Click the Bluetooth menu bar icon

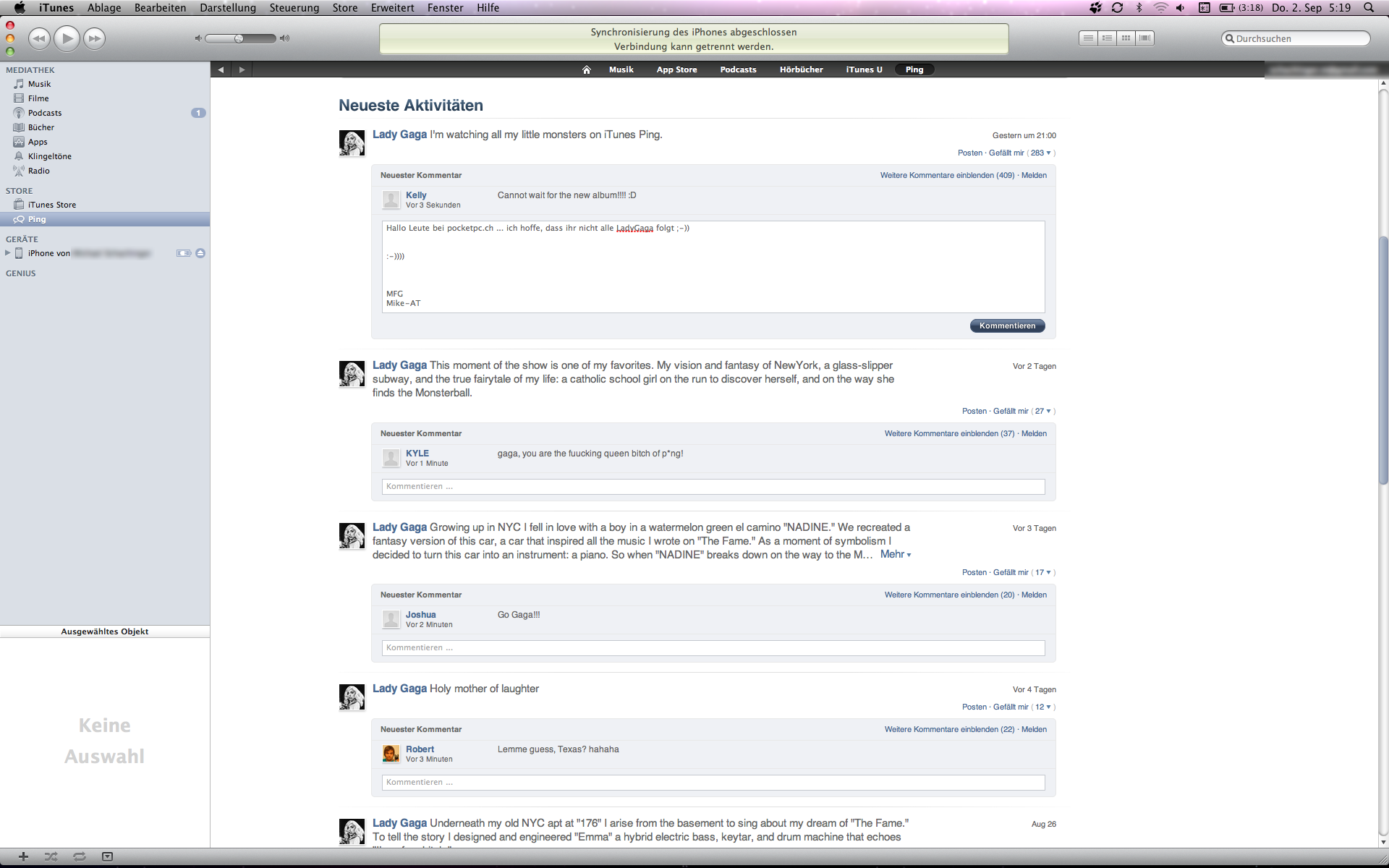tap(1139, 8)
